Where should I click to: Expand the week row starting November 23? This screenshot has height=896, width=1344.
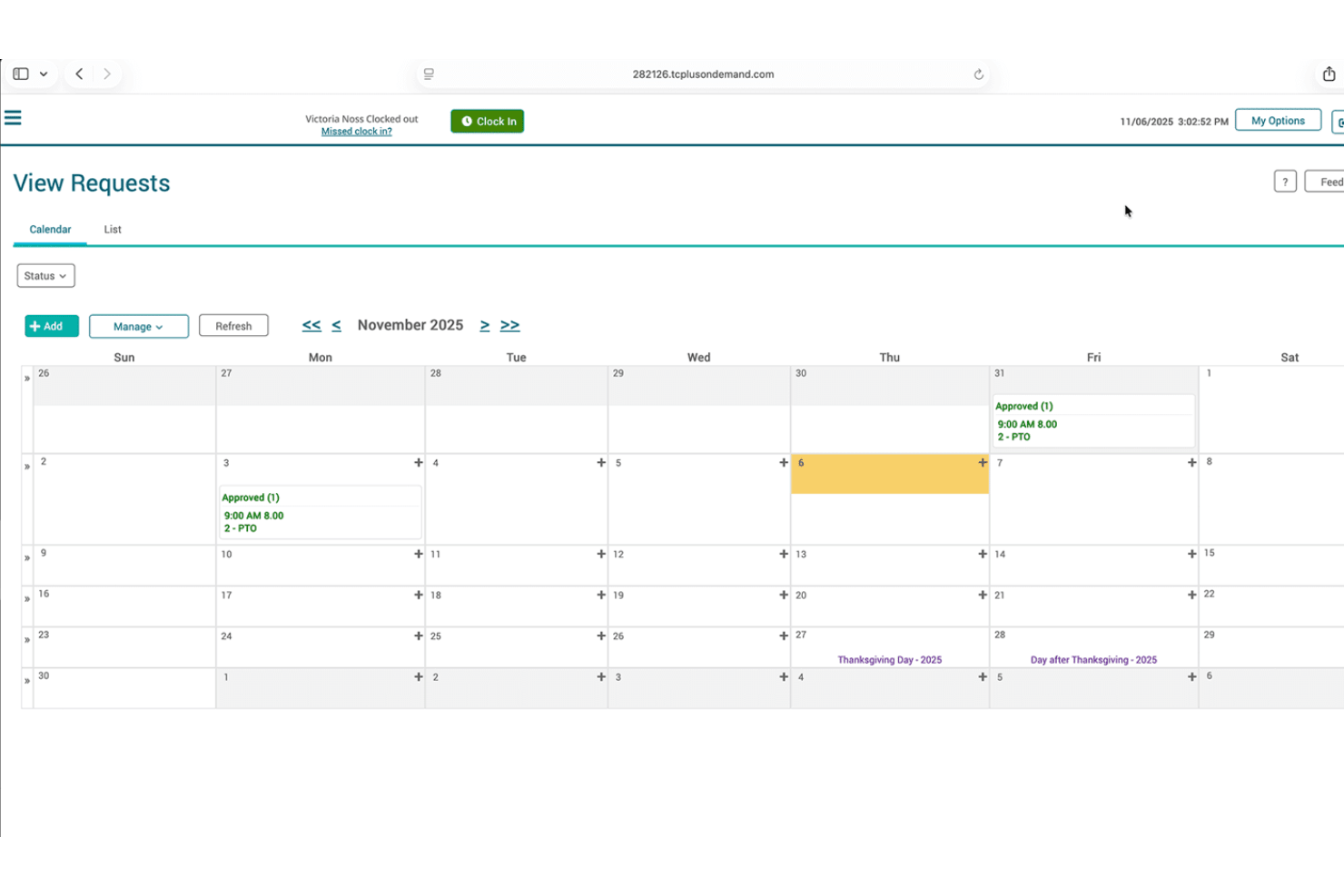click(x=27, y=640)
